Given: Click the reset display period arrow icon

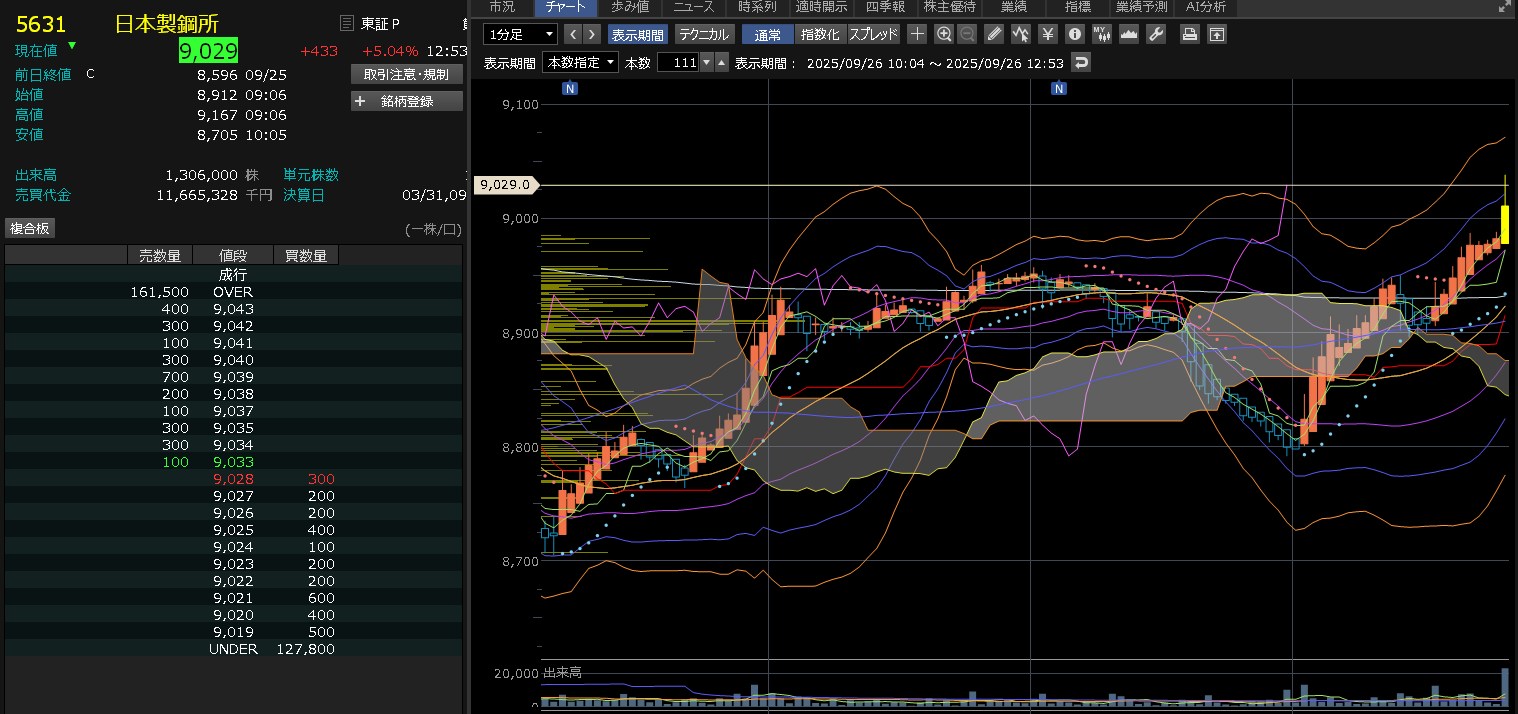Looking at the screenshot, I should [x=1080, y=63].
